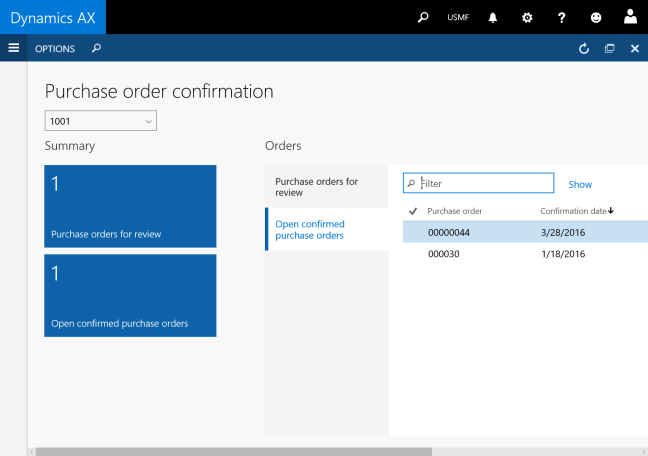The image size is (648, 456).
Task: Click the Filter input field
Action: (x=484, y=183)
